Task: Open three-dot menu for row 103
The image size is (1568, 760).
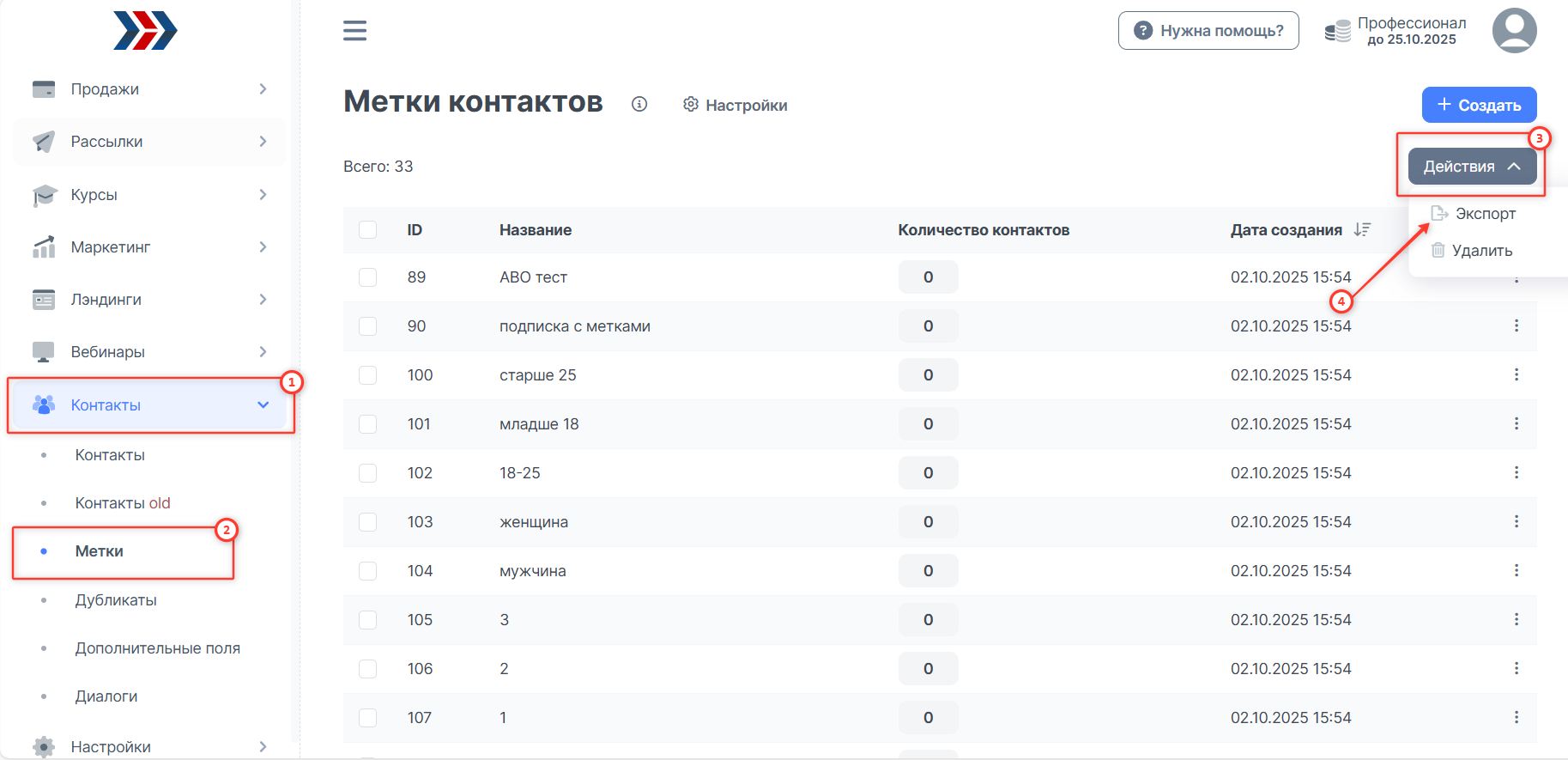Action: 1517,521
